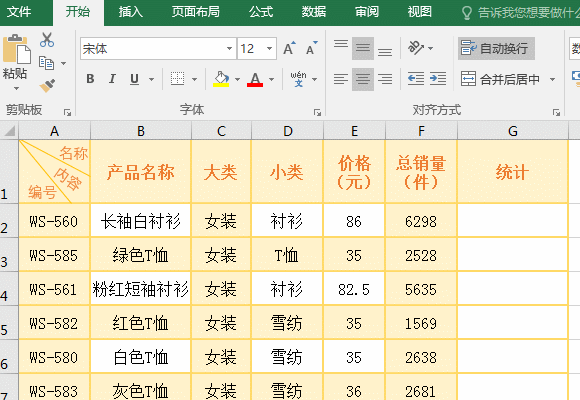Decrease font size with smaller A icon
580x400 pixels.
point(311,48)
